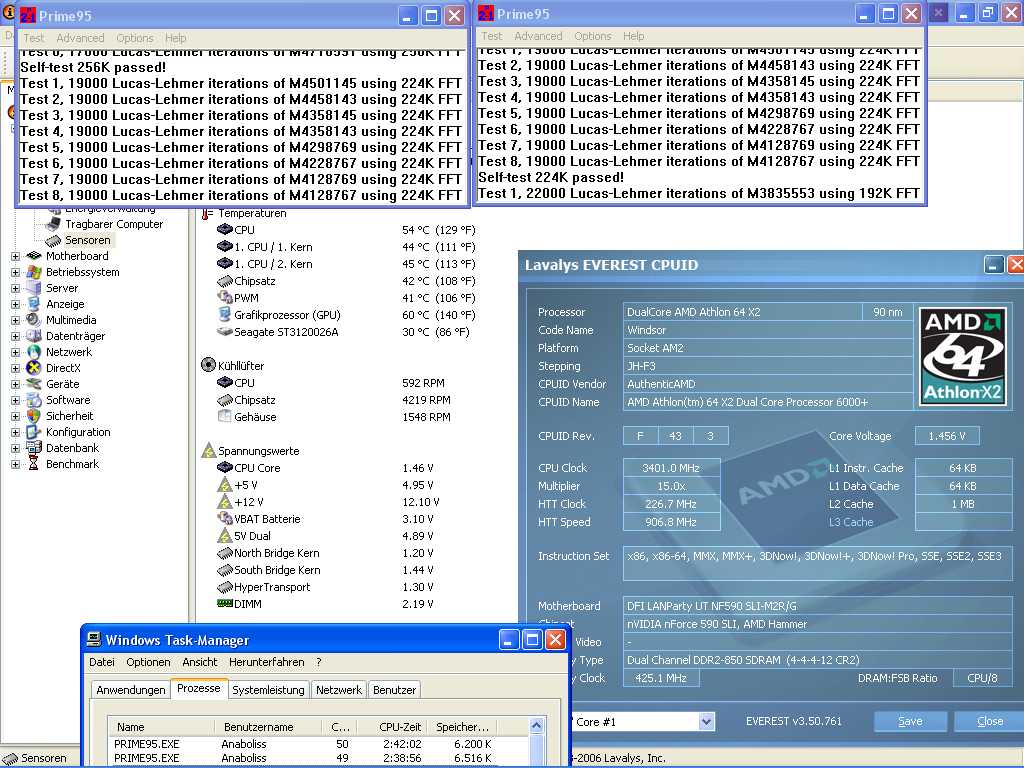Screen dimensions: 1024x768
Task: Switch to Systemleistung tab in Task-Manager
Action: pyautogui.click(x=268, y=690)
